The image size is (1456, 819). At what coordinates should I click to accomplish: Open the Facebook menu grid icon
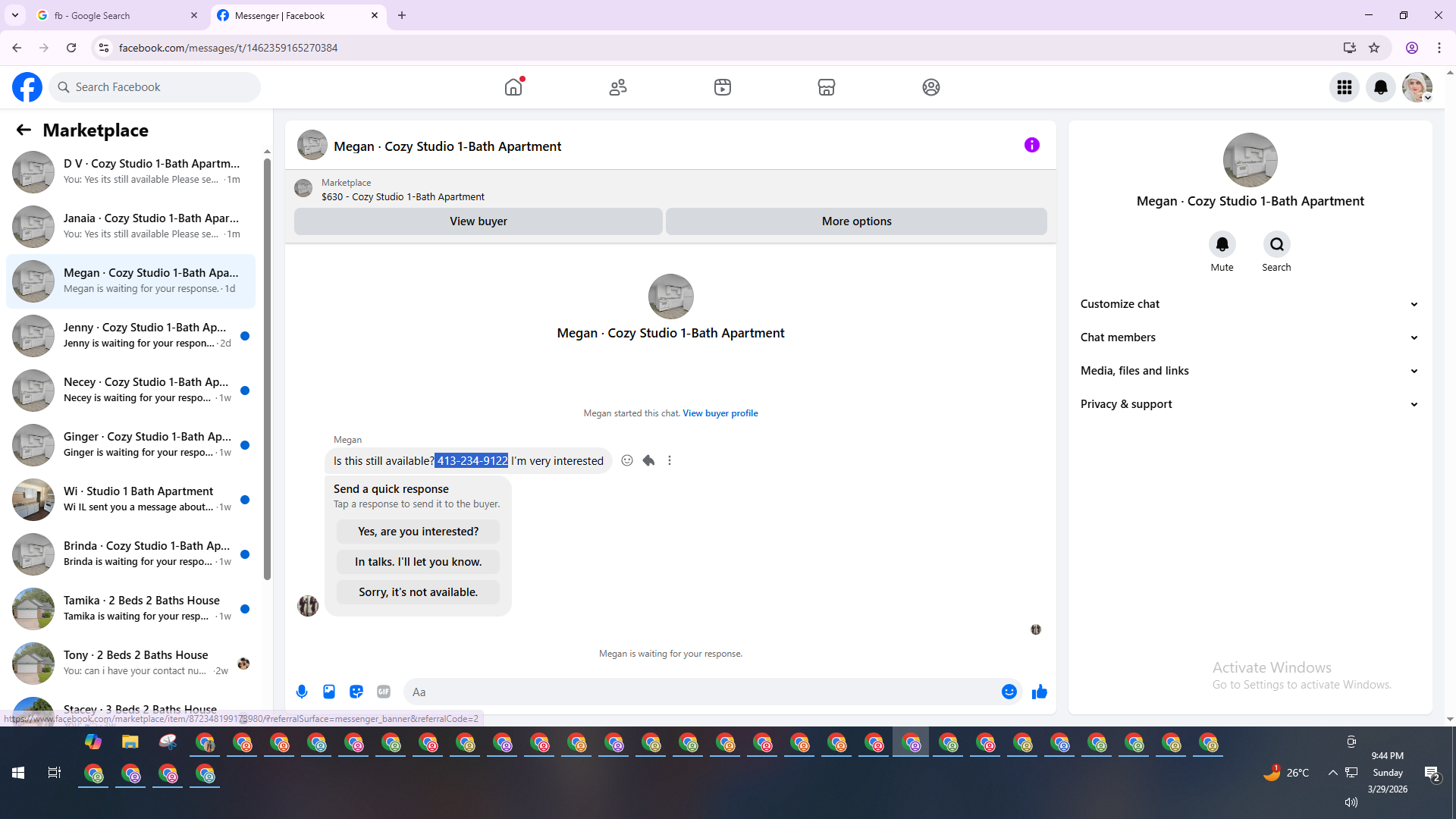click(x=1345, y=87)
